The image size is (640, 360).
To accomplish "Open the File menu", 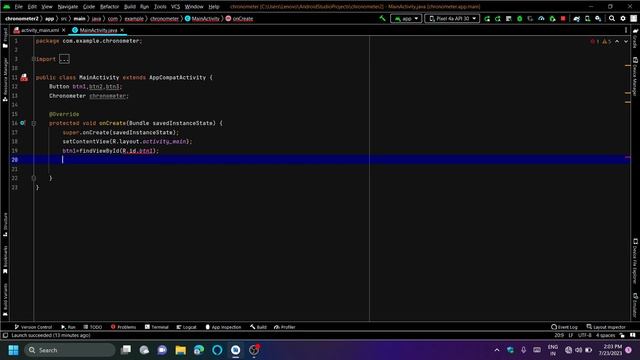I will click(18, 7).
